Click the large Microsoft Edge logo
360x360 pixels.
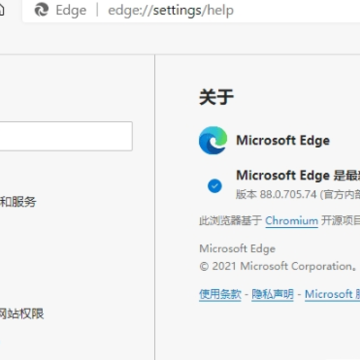click(213, 140)
